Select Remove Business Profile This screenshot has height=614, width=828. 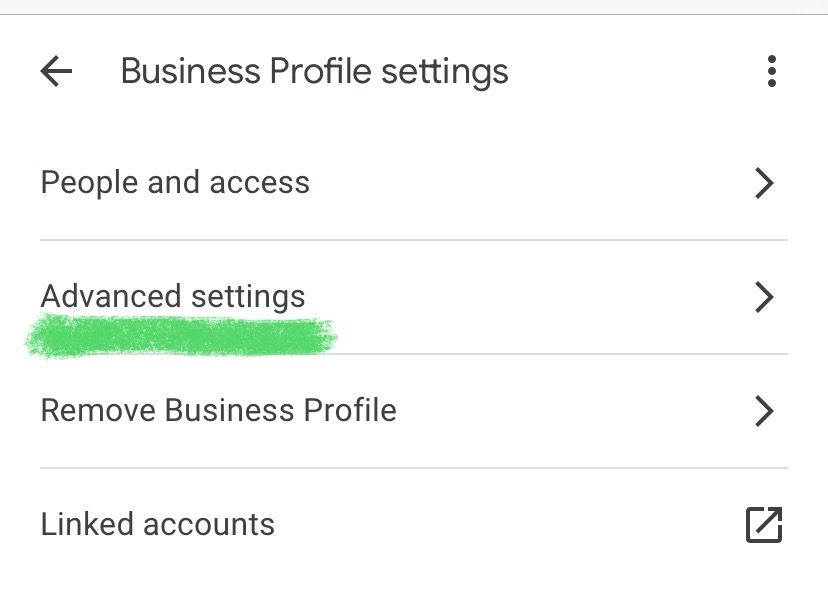[x=218, y=410]
